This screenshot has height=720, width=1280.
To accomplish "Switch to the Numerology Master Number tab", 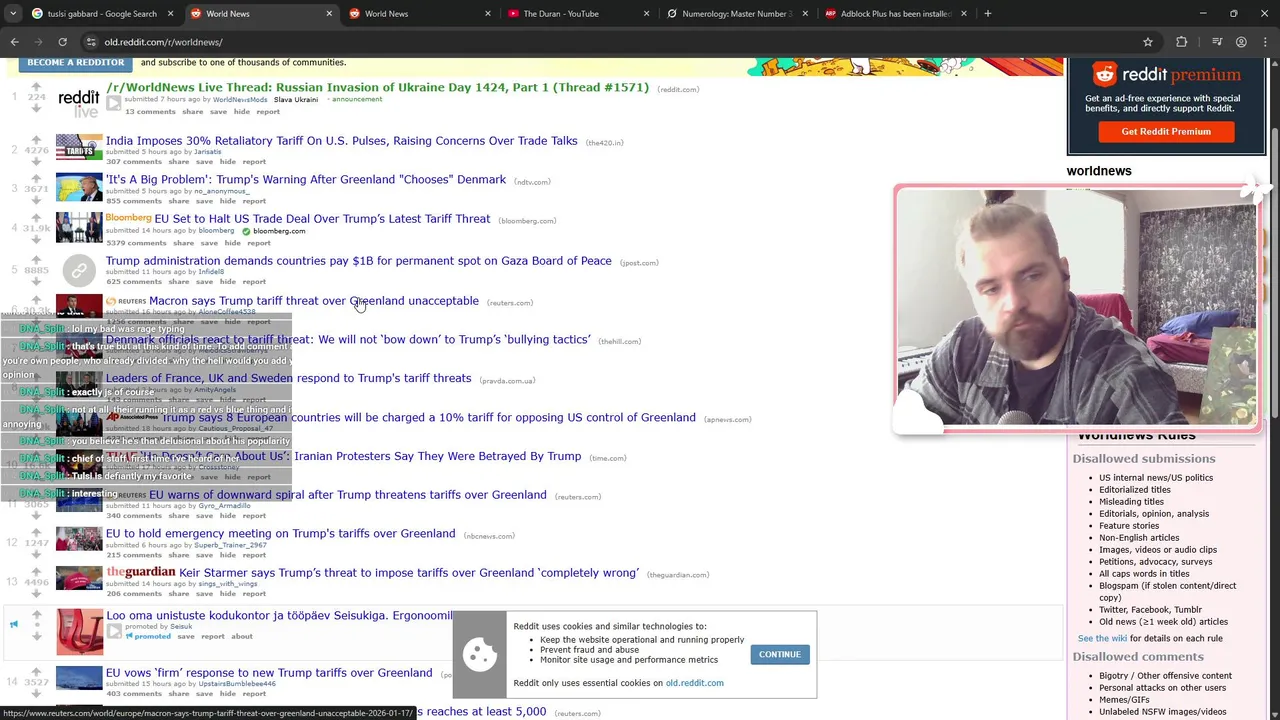I will 735,14.
